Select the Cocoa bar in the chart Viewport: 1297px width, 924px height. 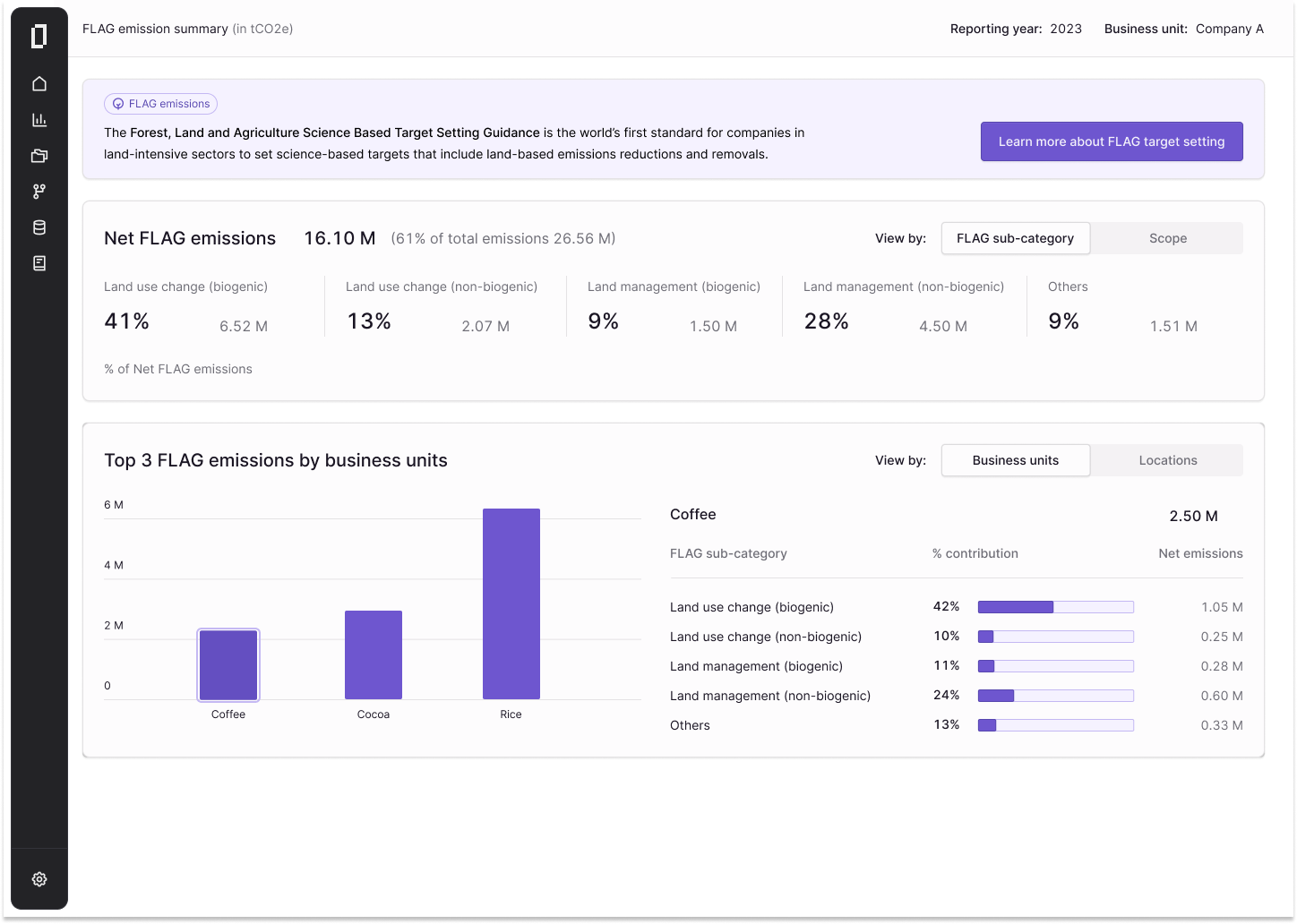coord(374,654)
